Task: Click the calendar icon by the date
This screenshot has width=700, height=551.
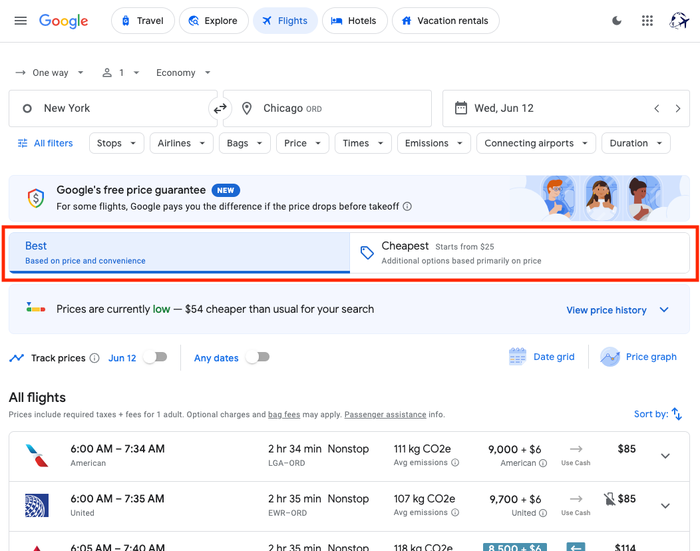Action: 461,108
